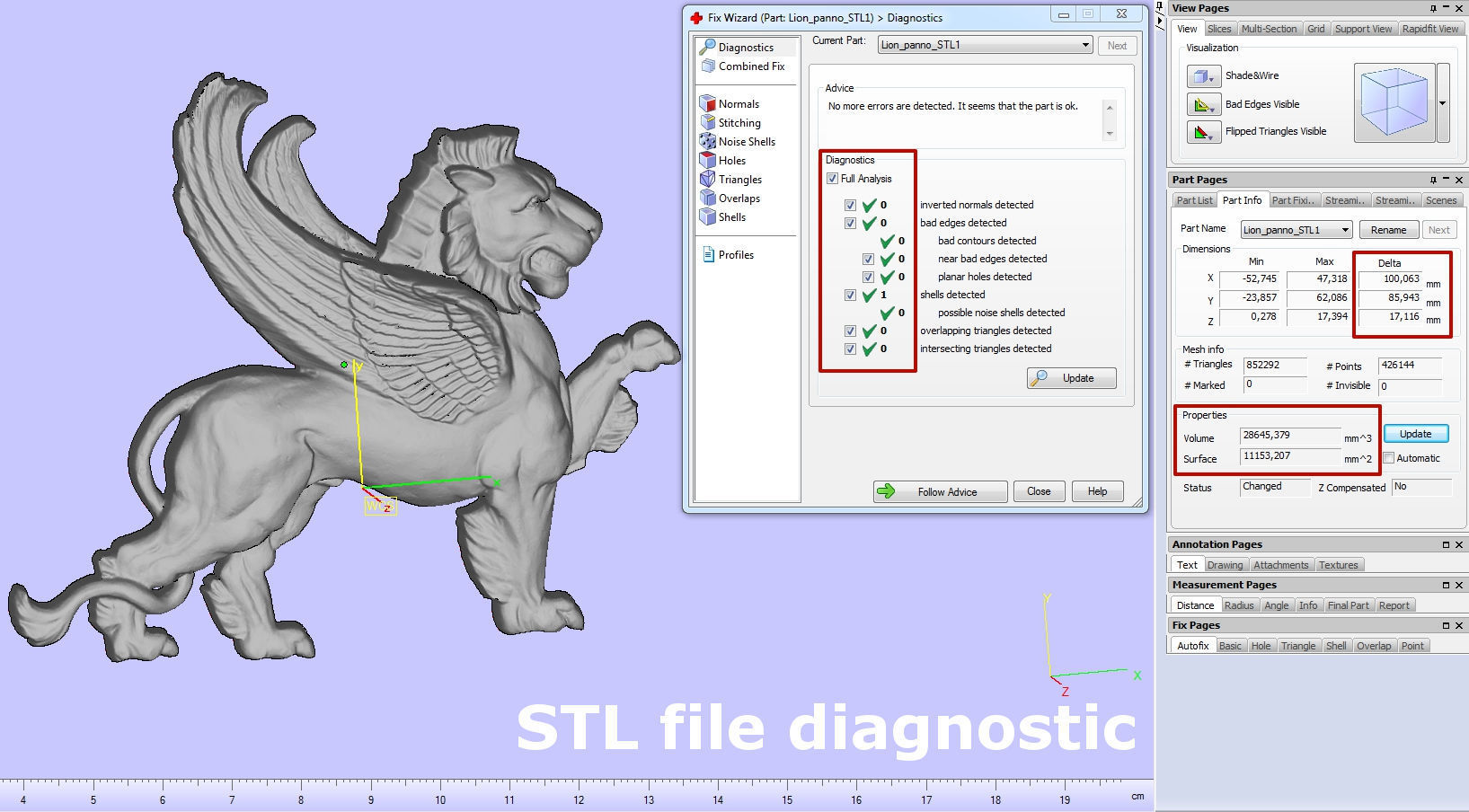Image resolution: width=1469 pixels, height=812 pixels.
Task: Click the X Delta dimension field
Action: pos(1391,279)
